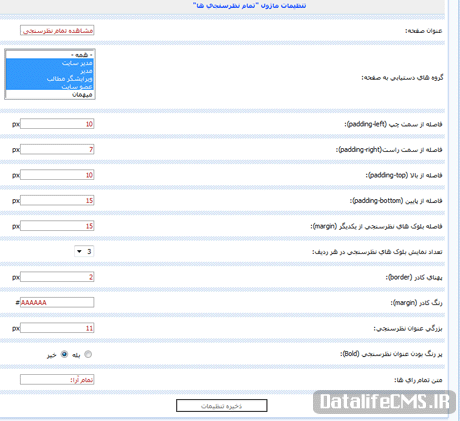
Task: Click the all votes text input field
Action: click(57, 379)
